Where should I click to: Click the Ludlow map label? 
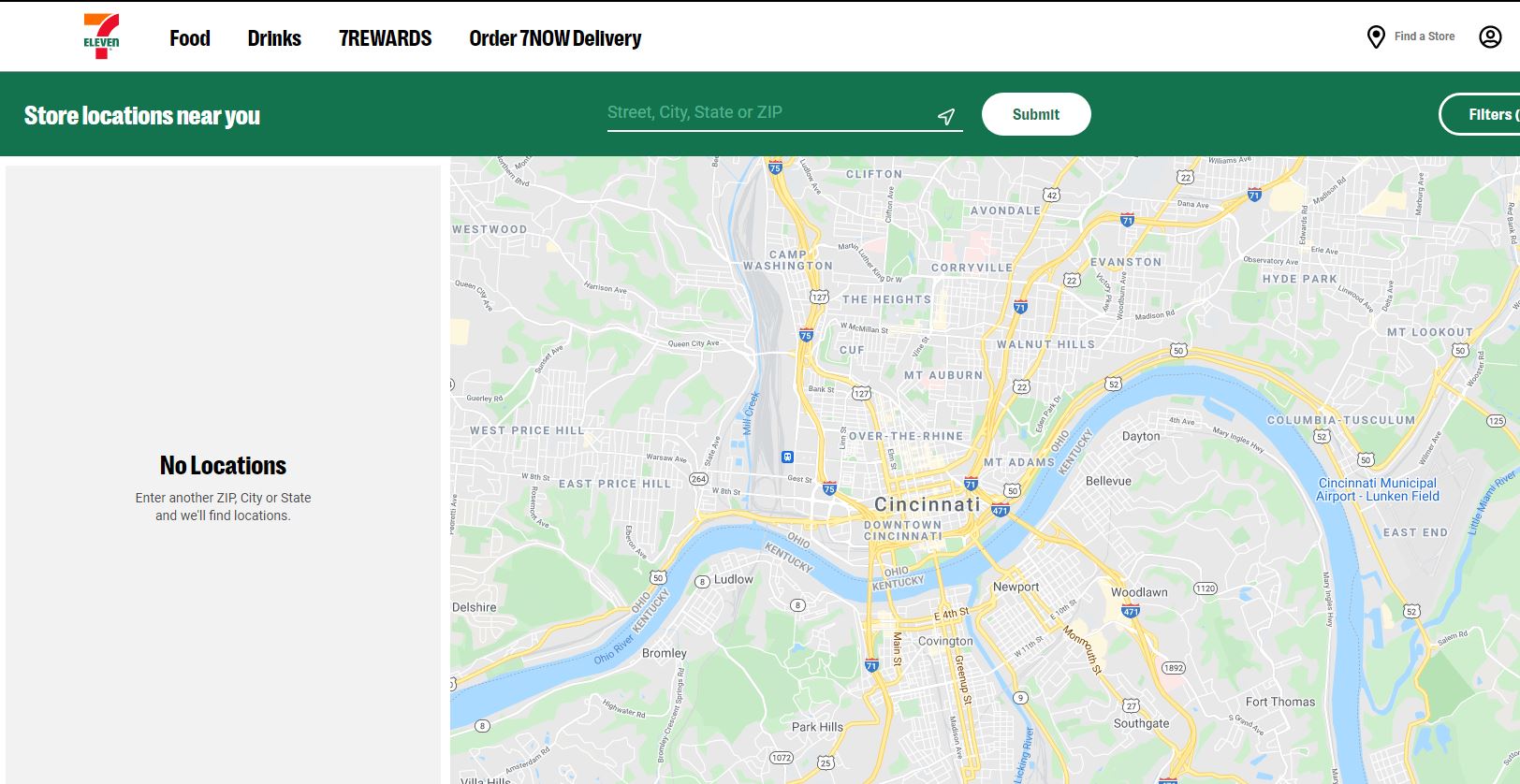pyautogui.click(x=733, y=579)
